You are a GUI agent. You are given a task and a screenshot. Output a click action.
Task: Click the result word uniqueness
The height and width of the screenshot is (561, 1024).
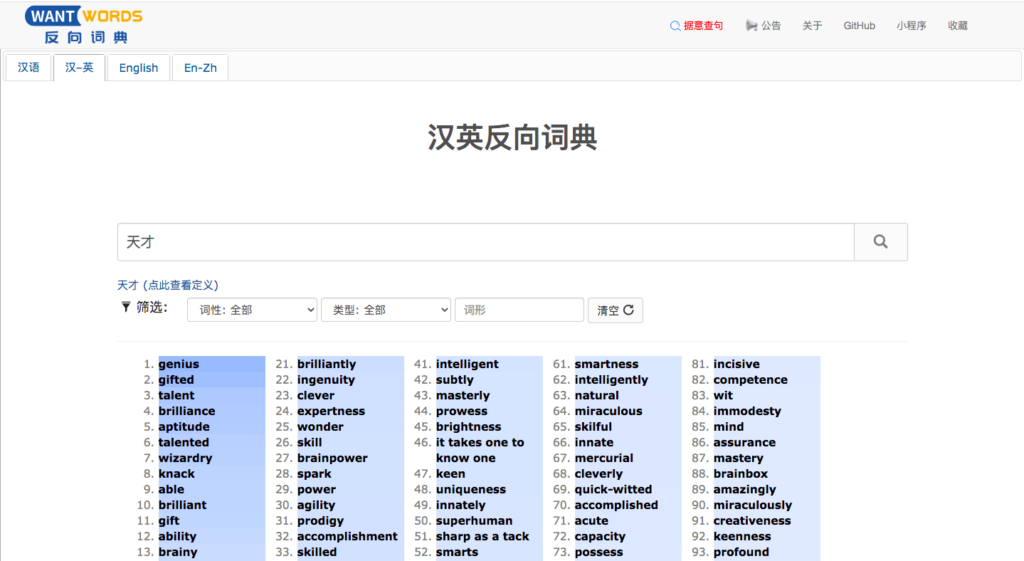tap(470, 489)
